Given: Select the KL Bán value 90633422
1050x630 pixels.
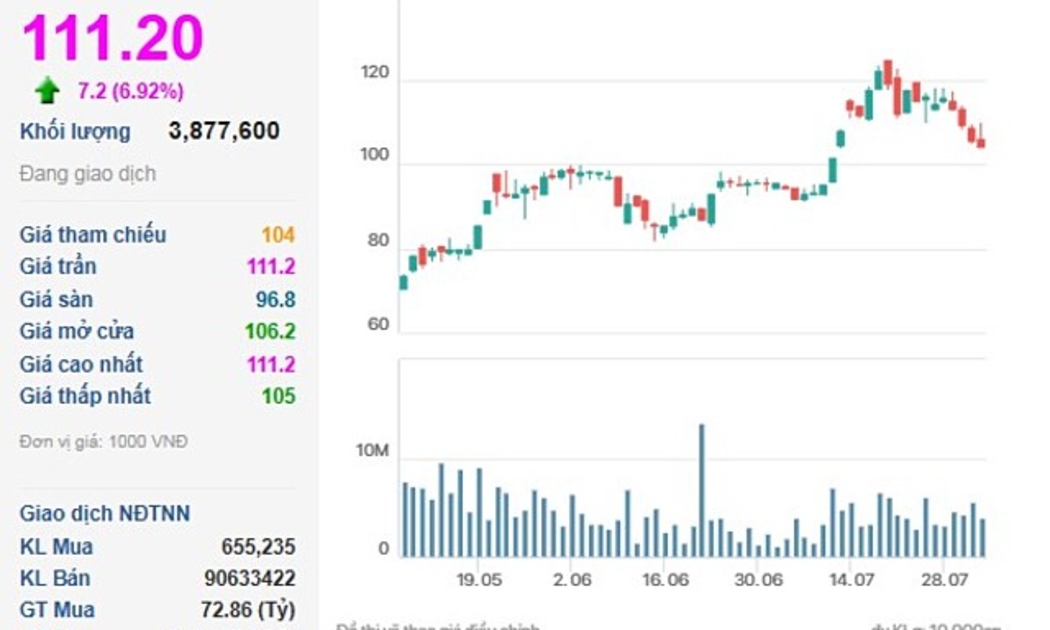Looking at the screenshot, I should [x=249, y=578].
